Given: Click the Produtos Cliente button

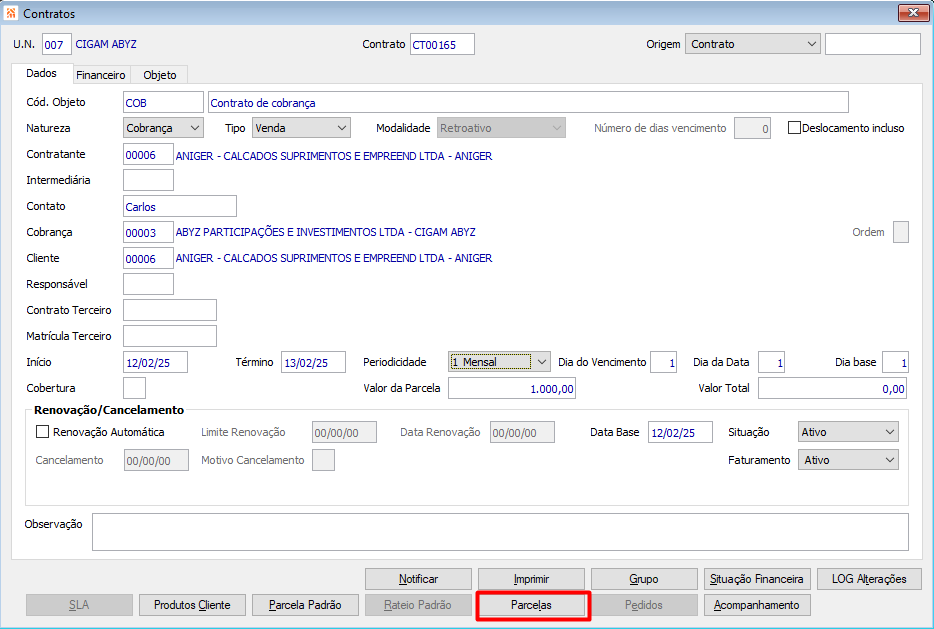Looking at the screenshot, I should pos(192,605).
